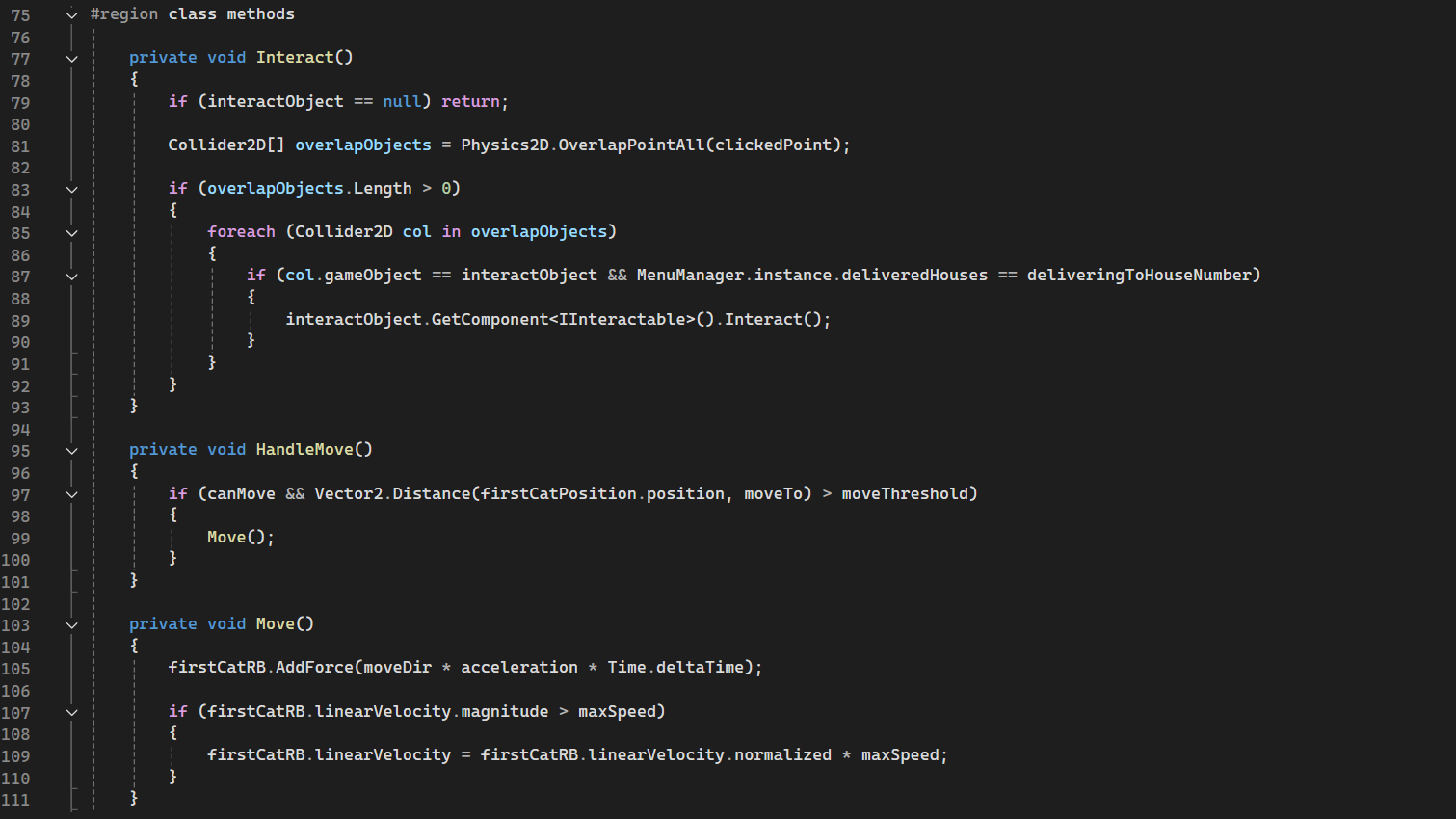
Task: Click the overlapObjects variable declaration on line 81
Action: pos(363,145)
